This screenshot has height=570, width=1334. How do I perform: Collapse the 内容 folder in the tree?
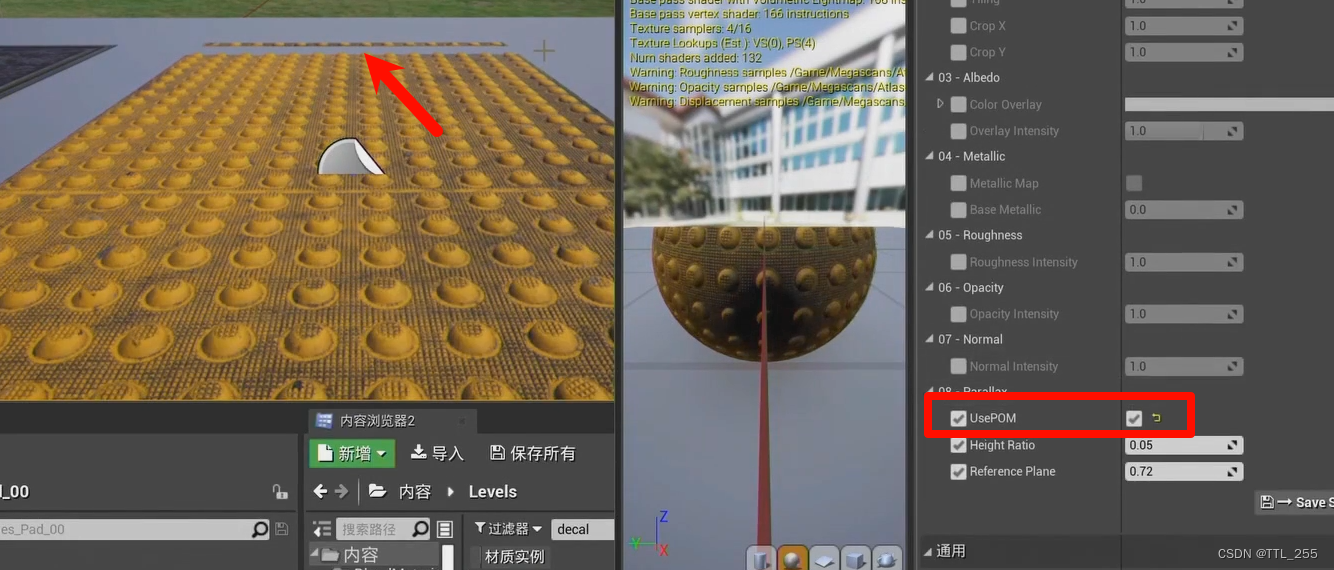point(315,554)
